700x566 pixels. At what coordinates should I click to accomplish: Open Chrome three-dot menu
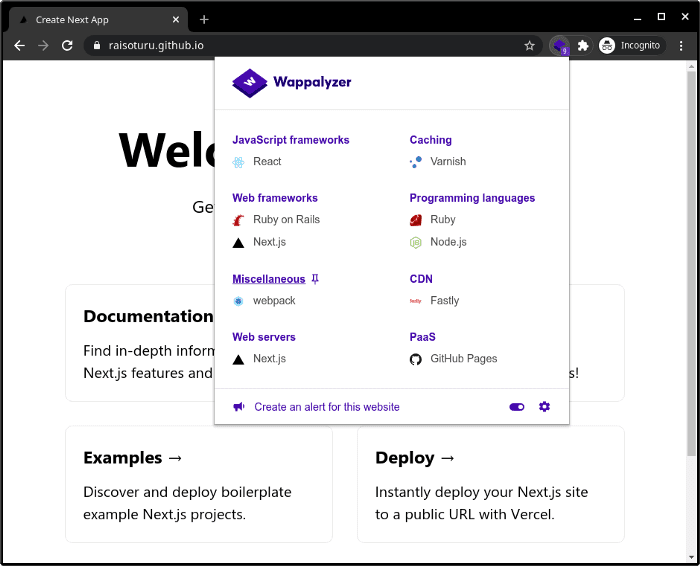coord(681,46)
